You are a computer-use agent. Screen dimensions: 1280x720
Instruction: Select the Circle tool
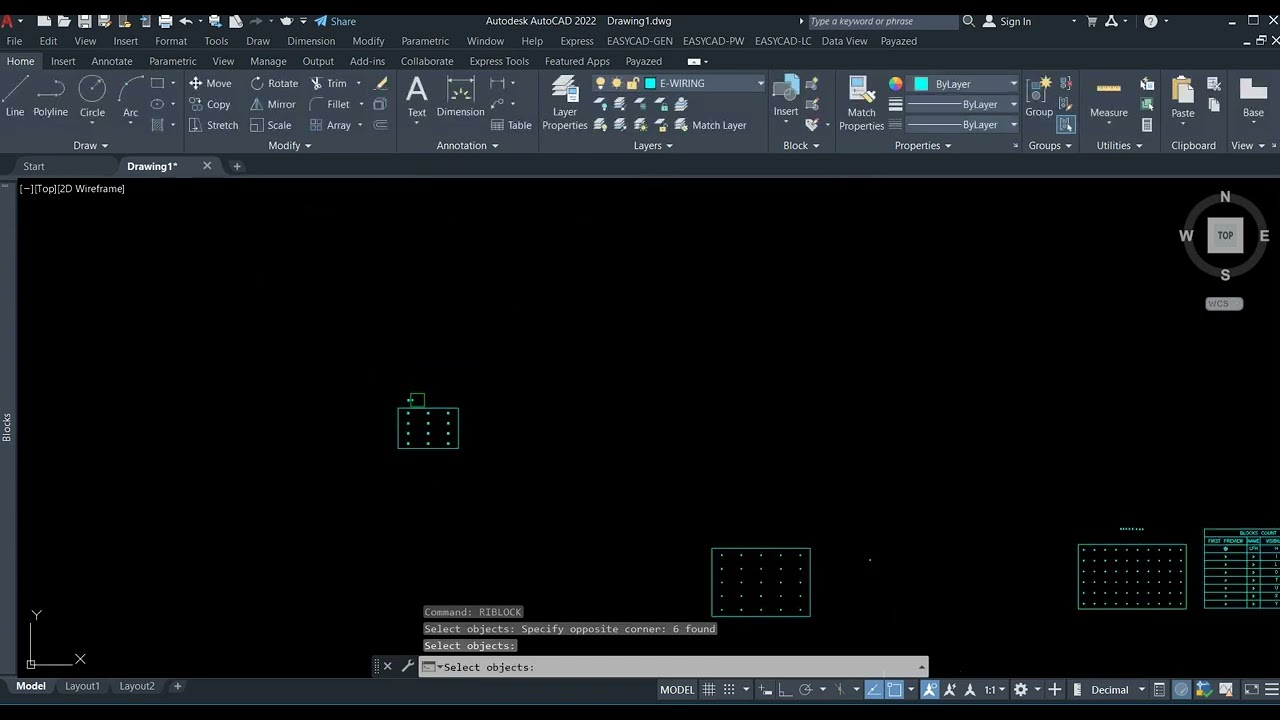[92, 98]
